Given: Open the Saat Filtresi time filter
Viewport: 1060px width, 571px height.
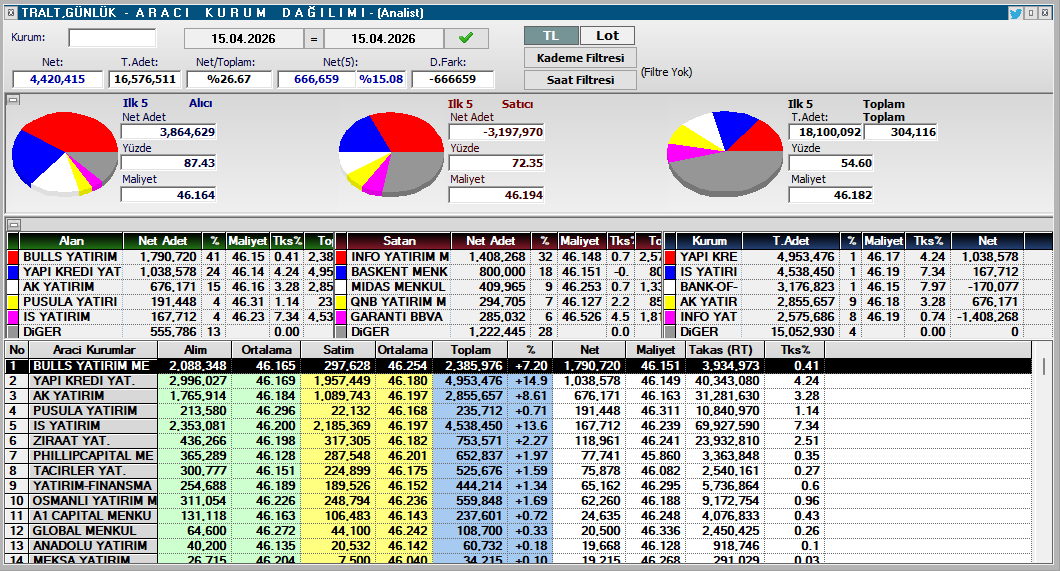Looking at the screenshot, I should point(580,80).
